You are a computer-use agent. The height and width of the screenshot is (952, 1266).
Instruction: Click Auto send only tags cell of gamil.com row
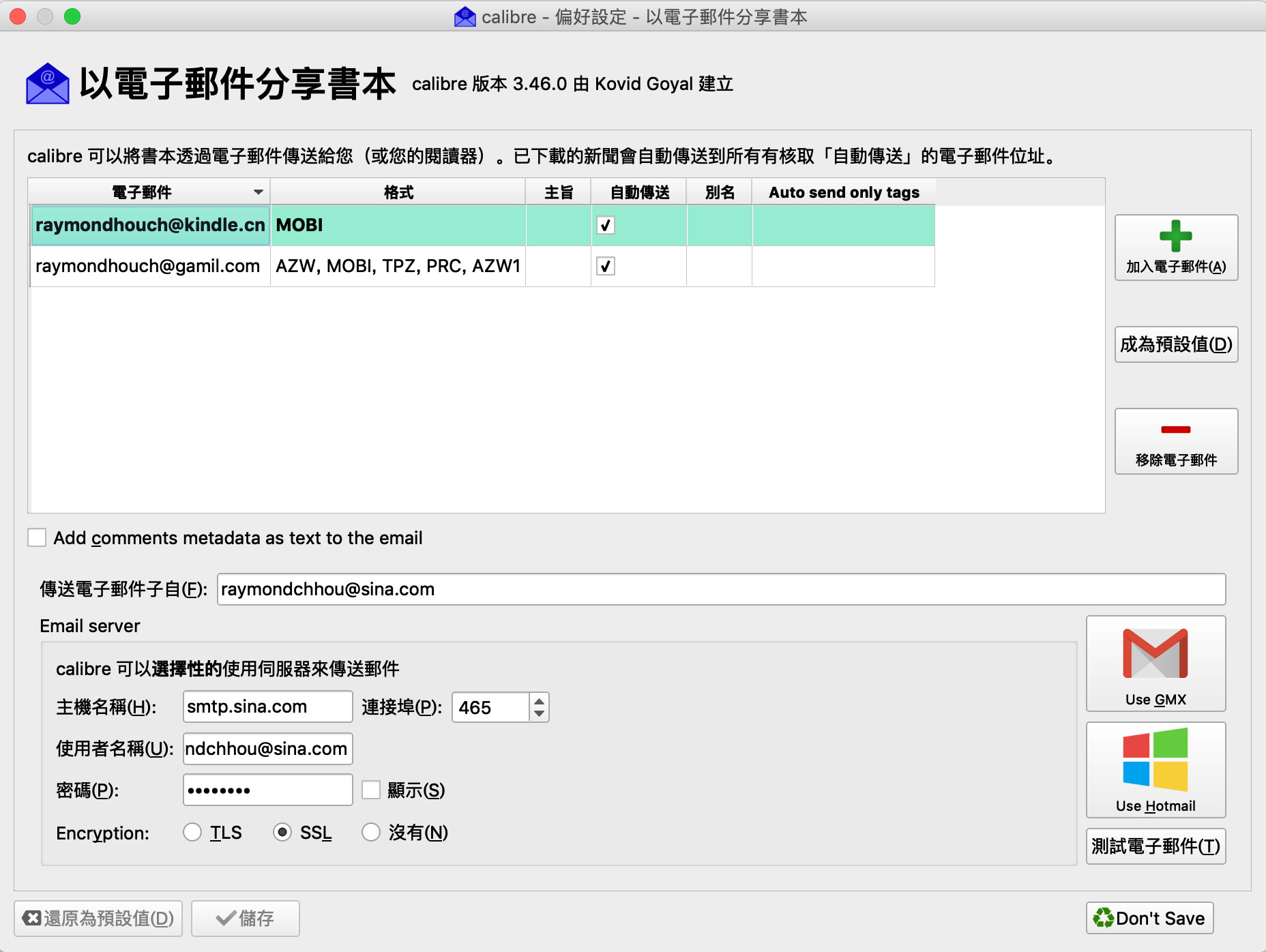pyautogui.click(x=844, y=266)
